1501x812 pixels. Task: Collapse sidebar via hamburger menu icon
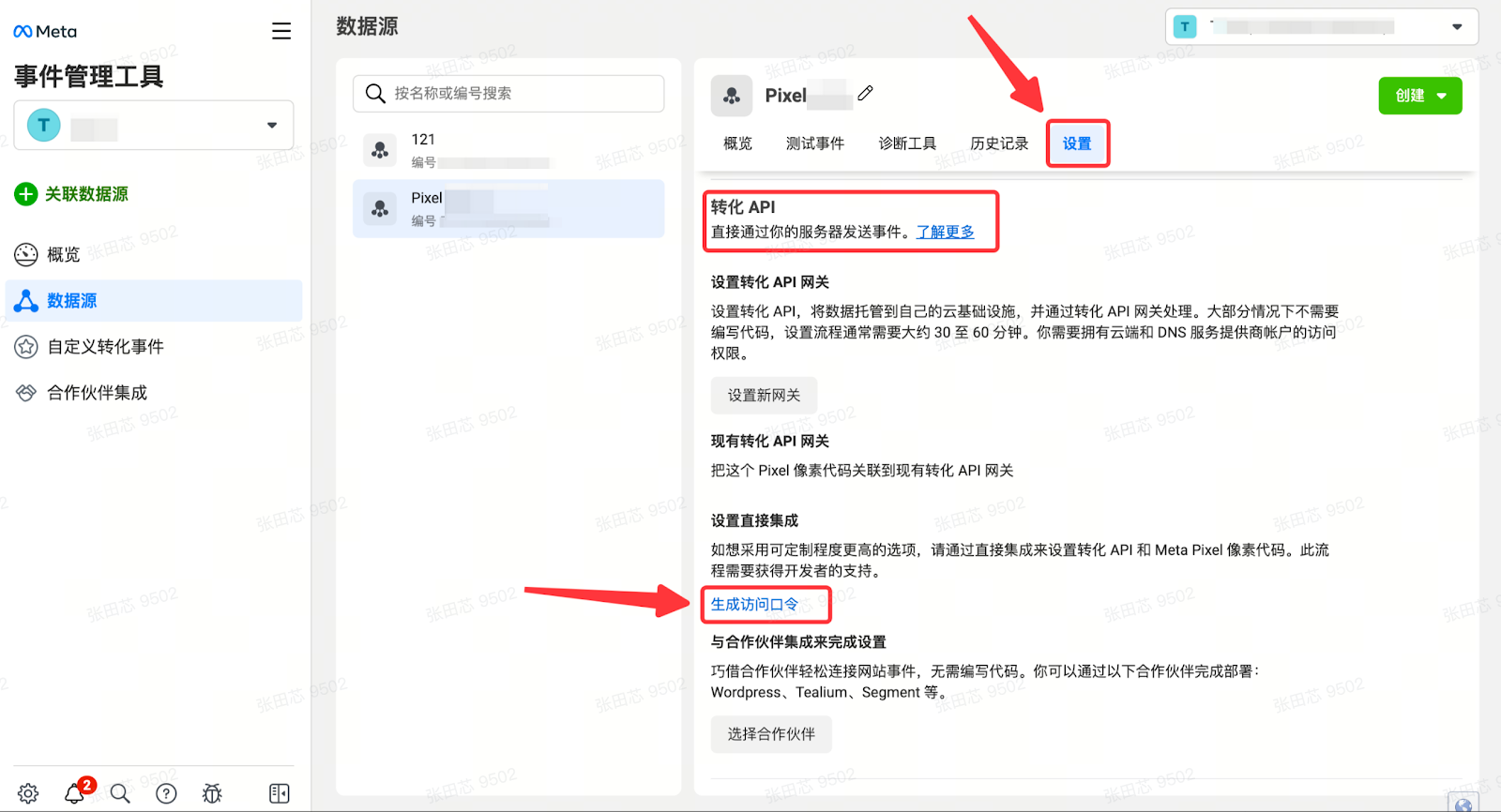281,31
